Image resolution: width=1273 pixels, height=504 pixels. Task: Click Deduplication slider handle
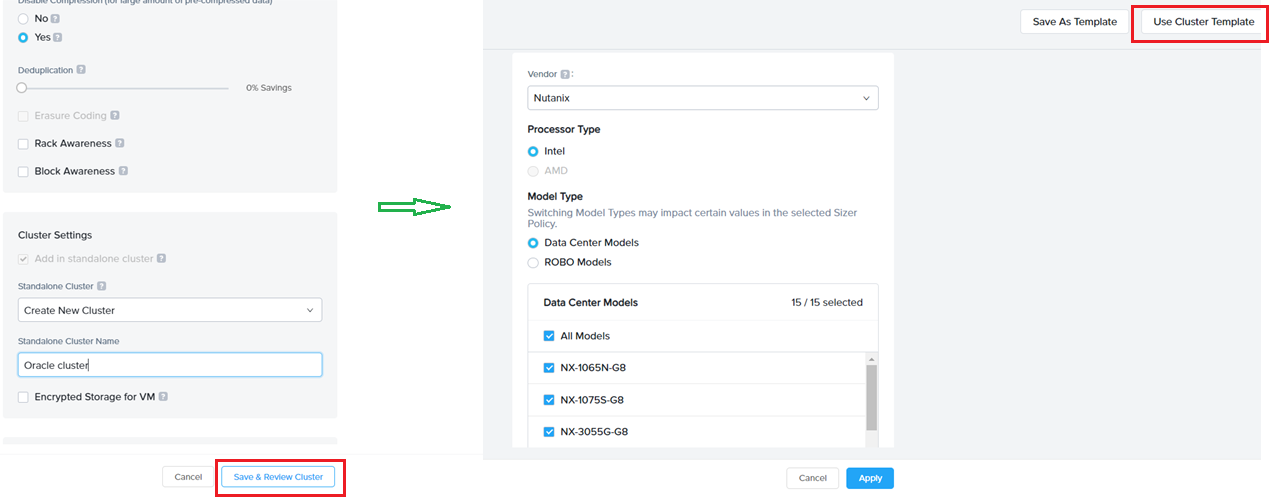[x=22, y=88]
